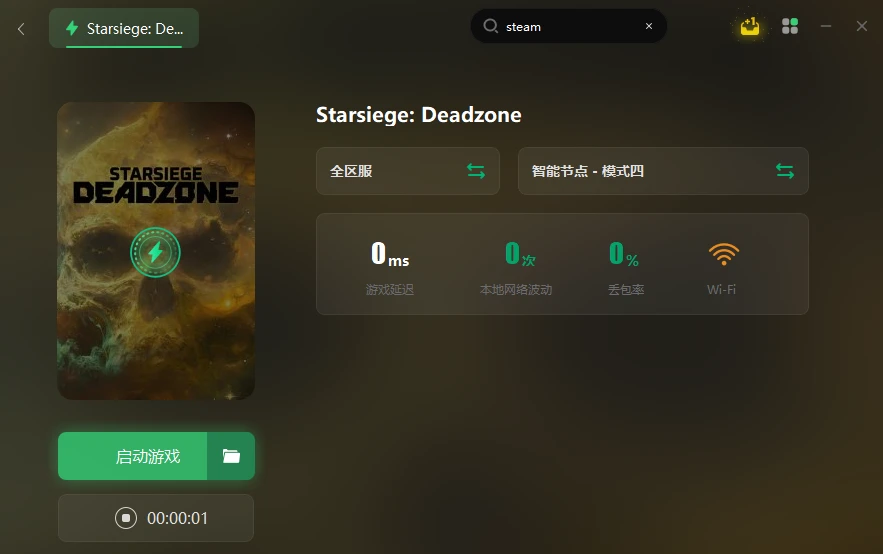
Task: Click swap arrows in 全区服 selector
Action: (476, 171)
